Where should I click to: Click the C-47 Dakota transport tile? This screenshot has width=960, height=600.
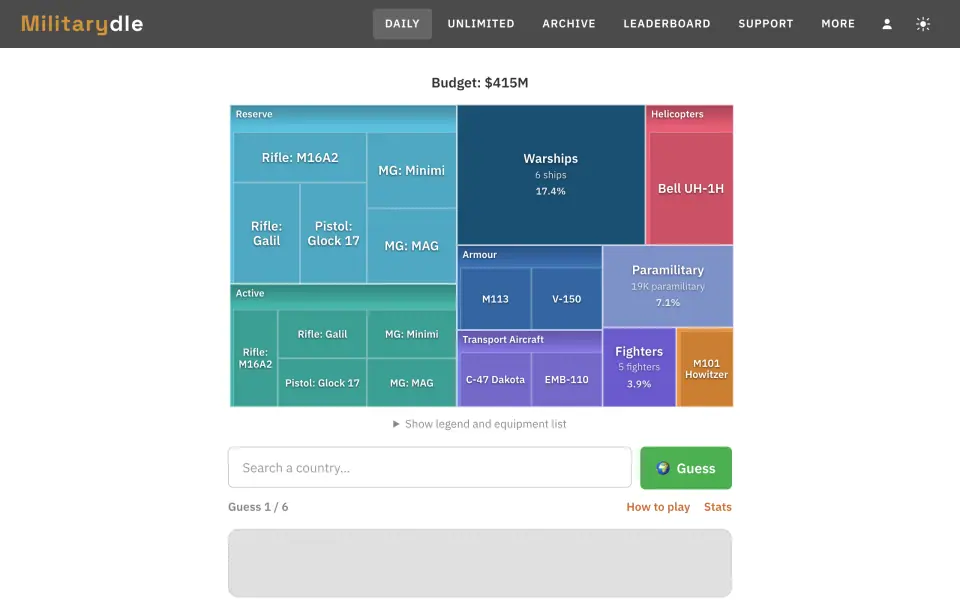(495, 380)
